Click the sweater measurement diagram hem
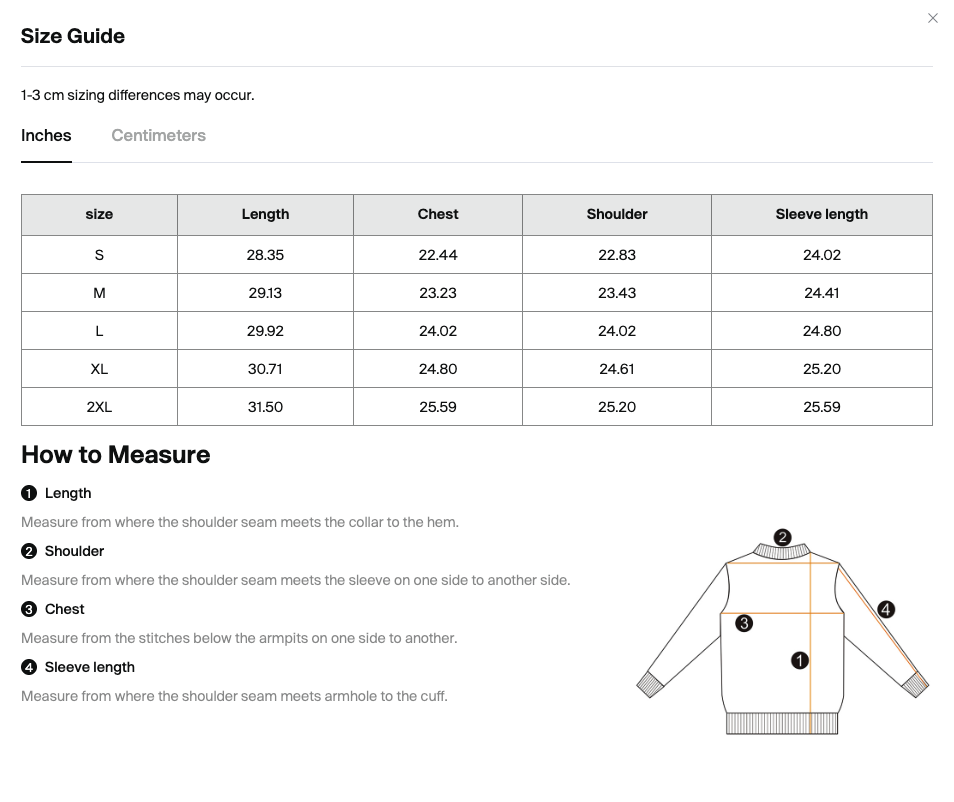 (x=782, y=724)
